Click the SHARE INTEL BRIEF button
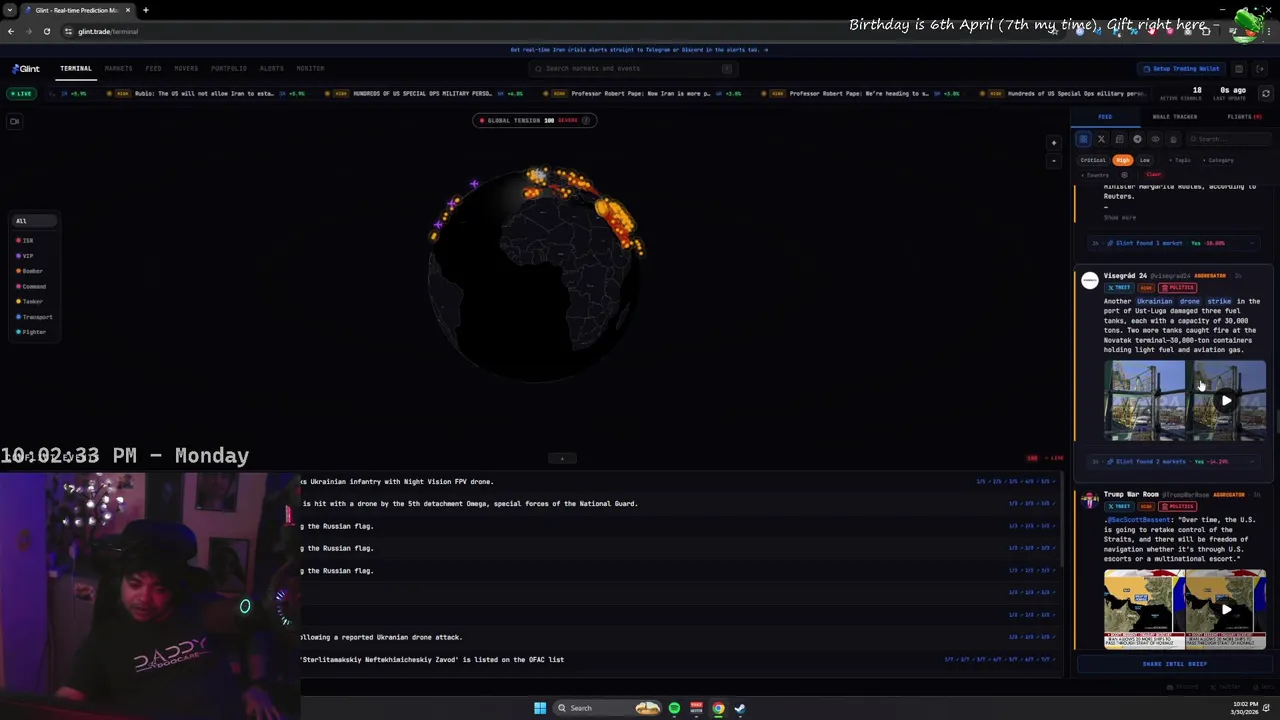 [x=1174, y=664]
